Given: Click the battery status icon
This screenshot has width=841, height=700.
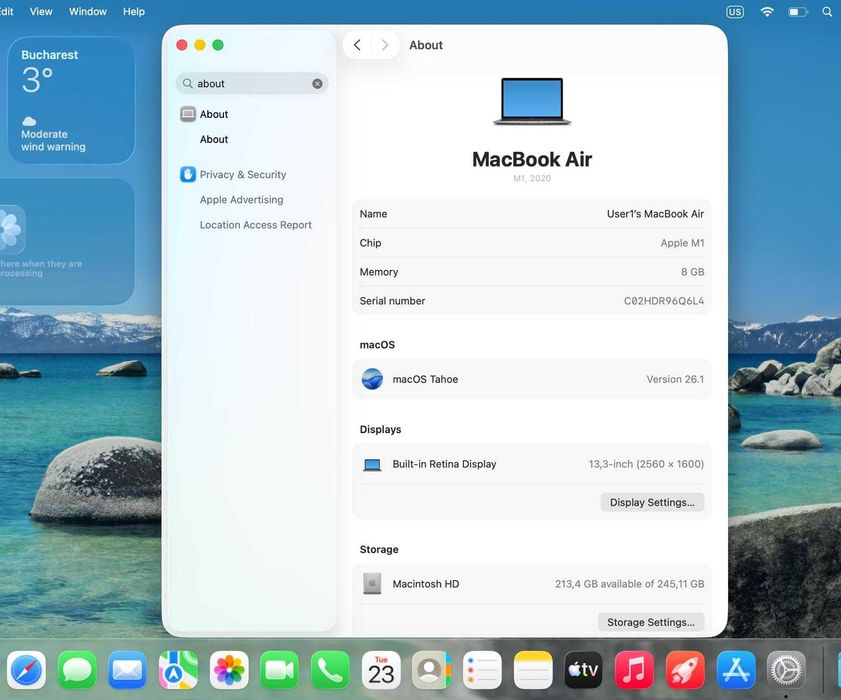Looking at the screenshot, I should click(798, 11).
